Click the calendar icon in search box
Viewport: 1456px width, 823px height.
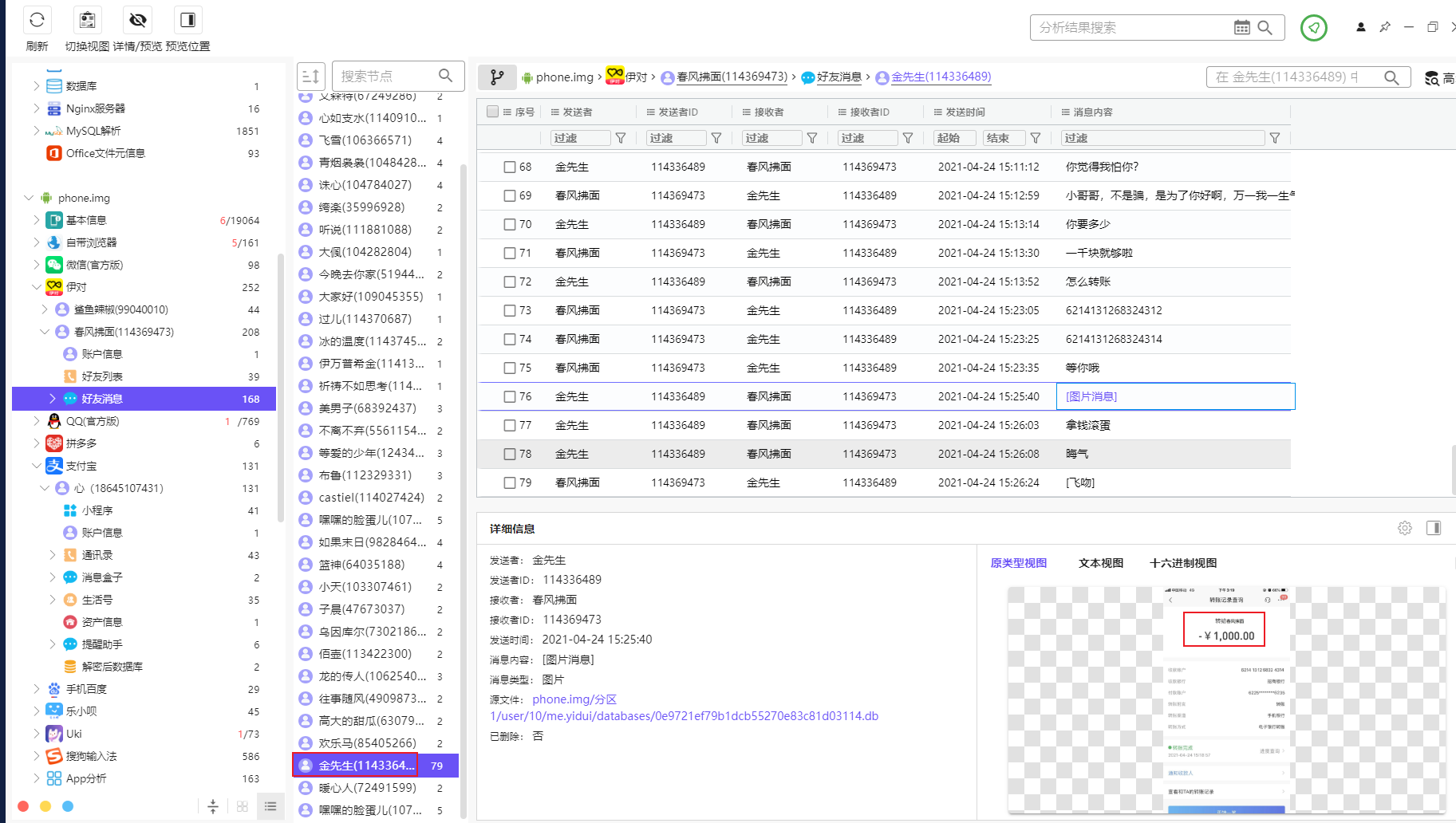point(1241,28)
